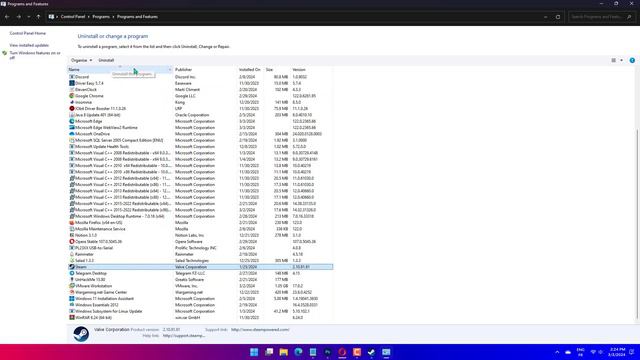The height and width of the screenshot is (360, 640).
Task: Select Windows Subsystem for Linux Update
Action: point(200,311)
